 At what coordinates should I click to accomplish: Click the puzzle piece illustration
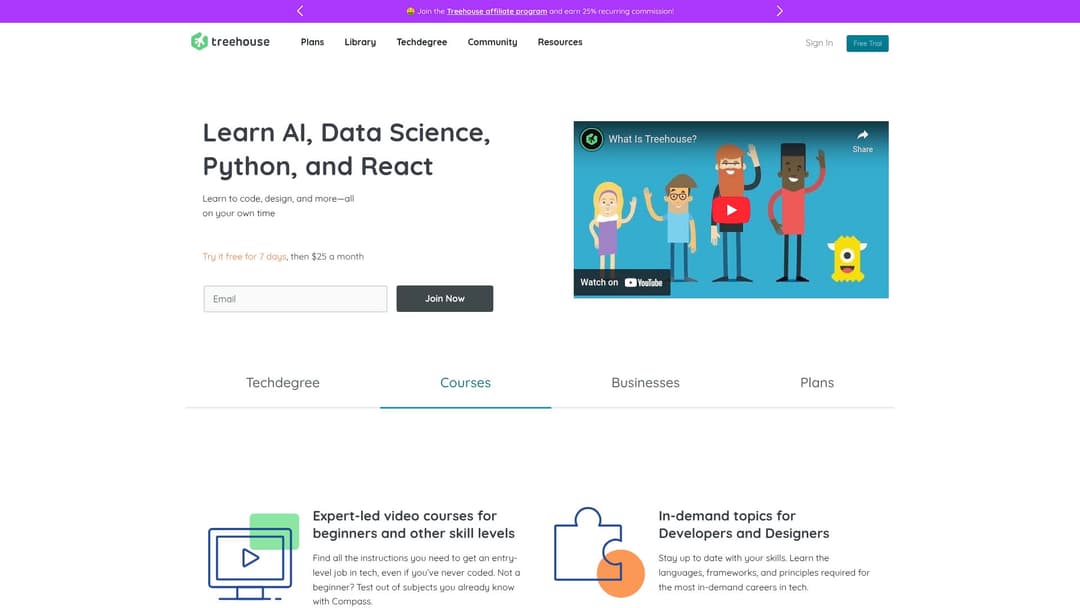[599, 552]
